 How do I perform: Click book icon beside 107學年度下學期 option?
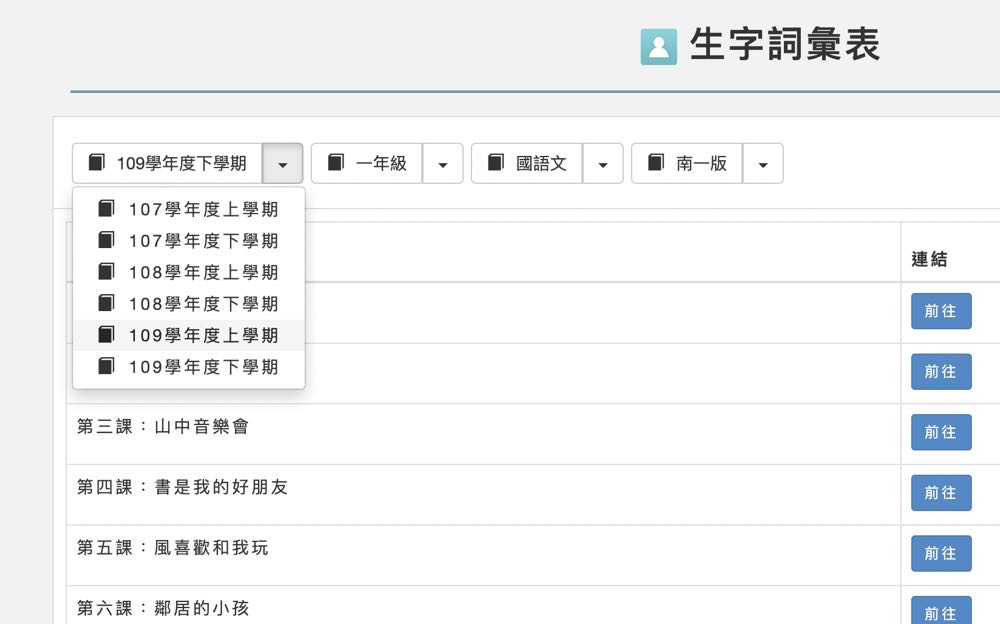[106, 240]
